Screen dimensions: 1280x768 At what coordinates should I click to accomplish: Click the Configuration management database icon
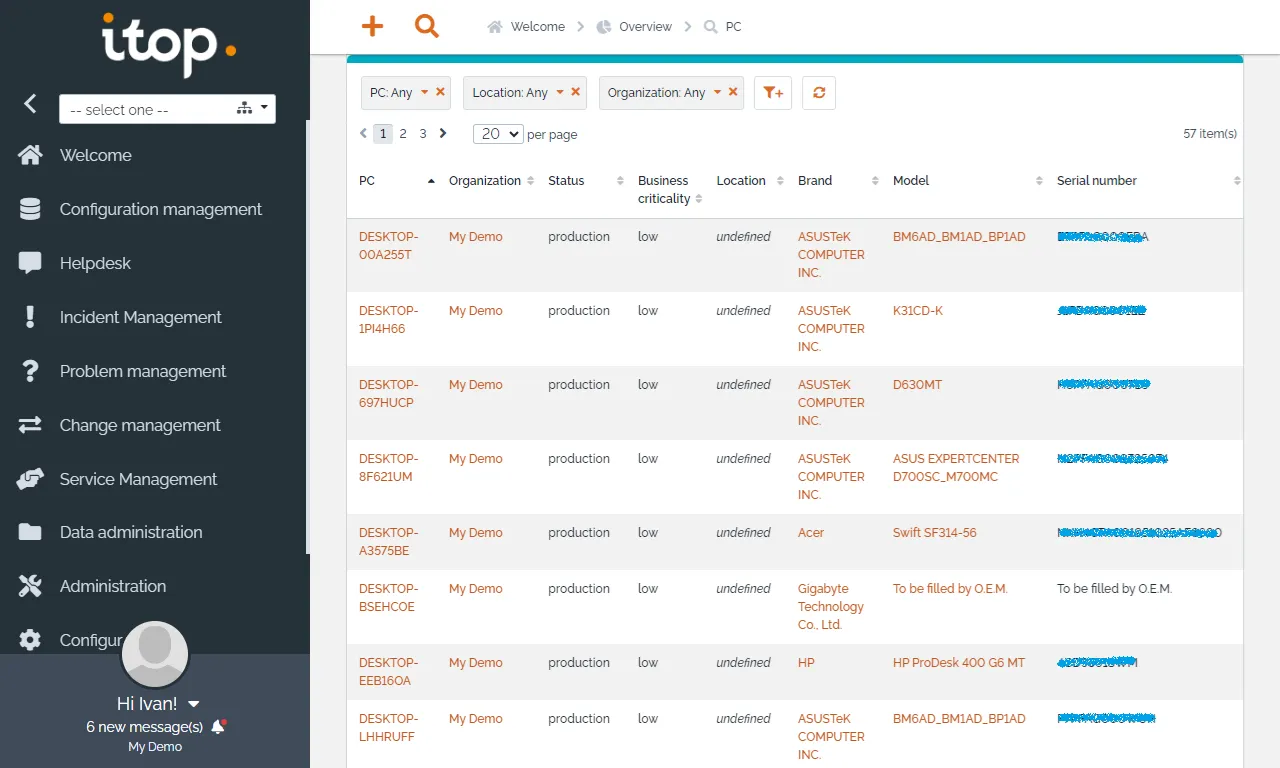30,209
